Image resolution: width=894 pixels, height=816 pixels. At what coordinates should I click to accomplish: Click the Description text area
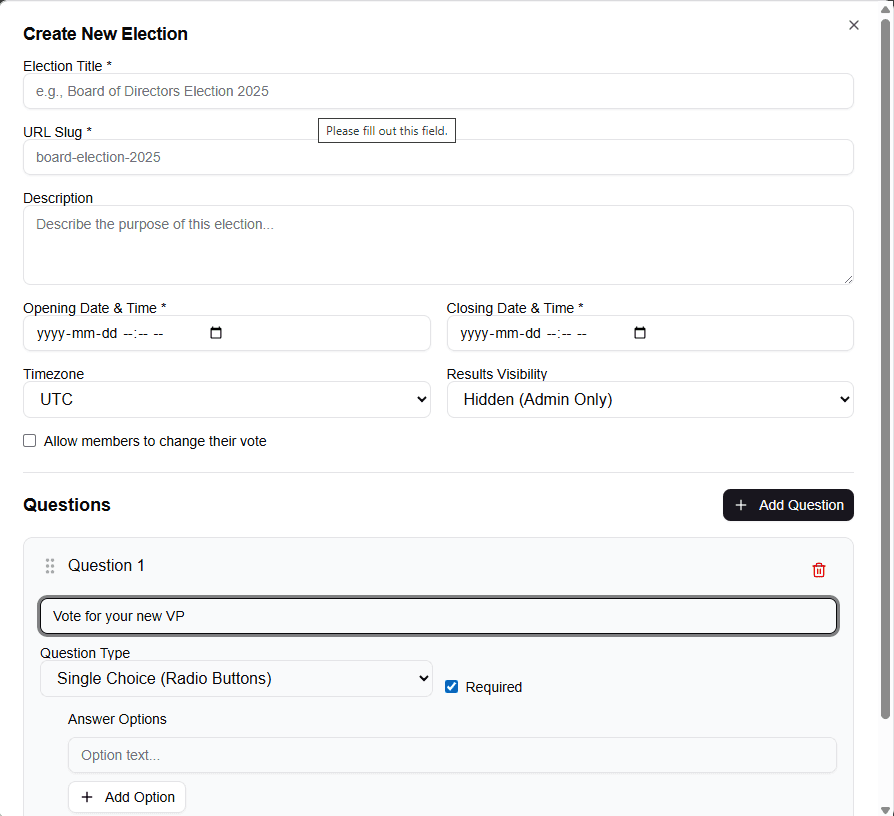(438, 245)
